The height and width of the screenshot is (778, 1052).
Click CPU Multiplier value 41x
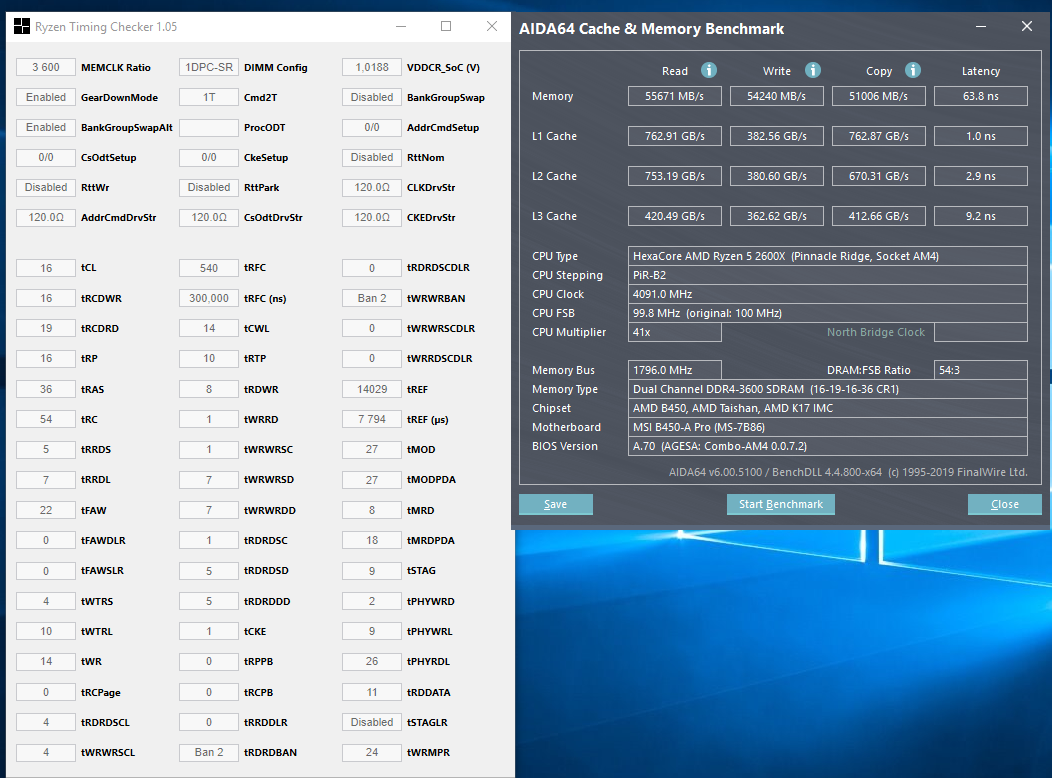pyautogui.click(x=674, y=332)
